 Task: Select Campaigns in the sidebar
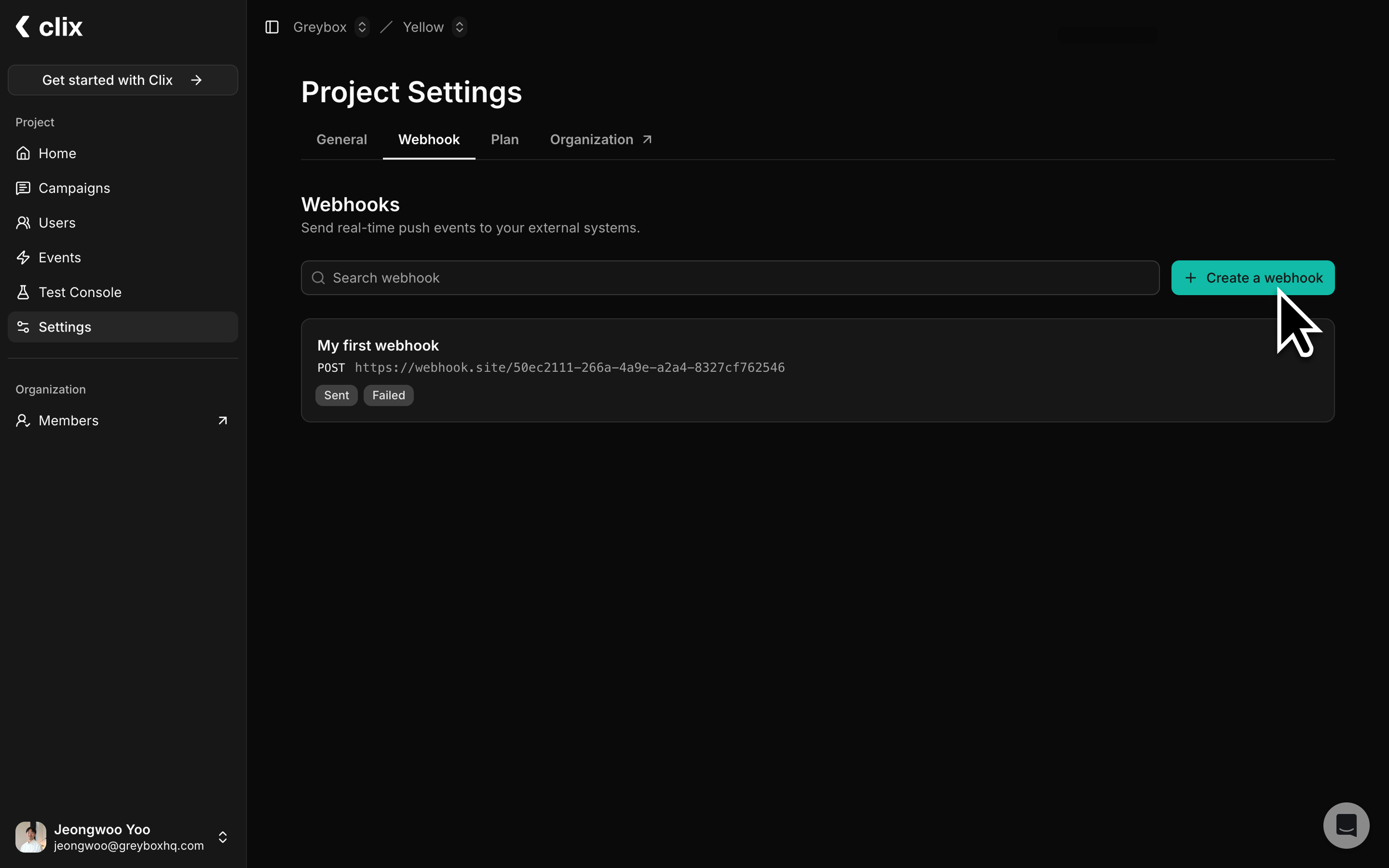click(74, 188)
